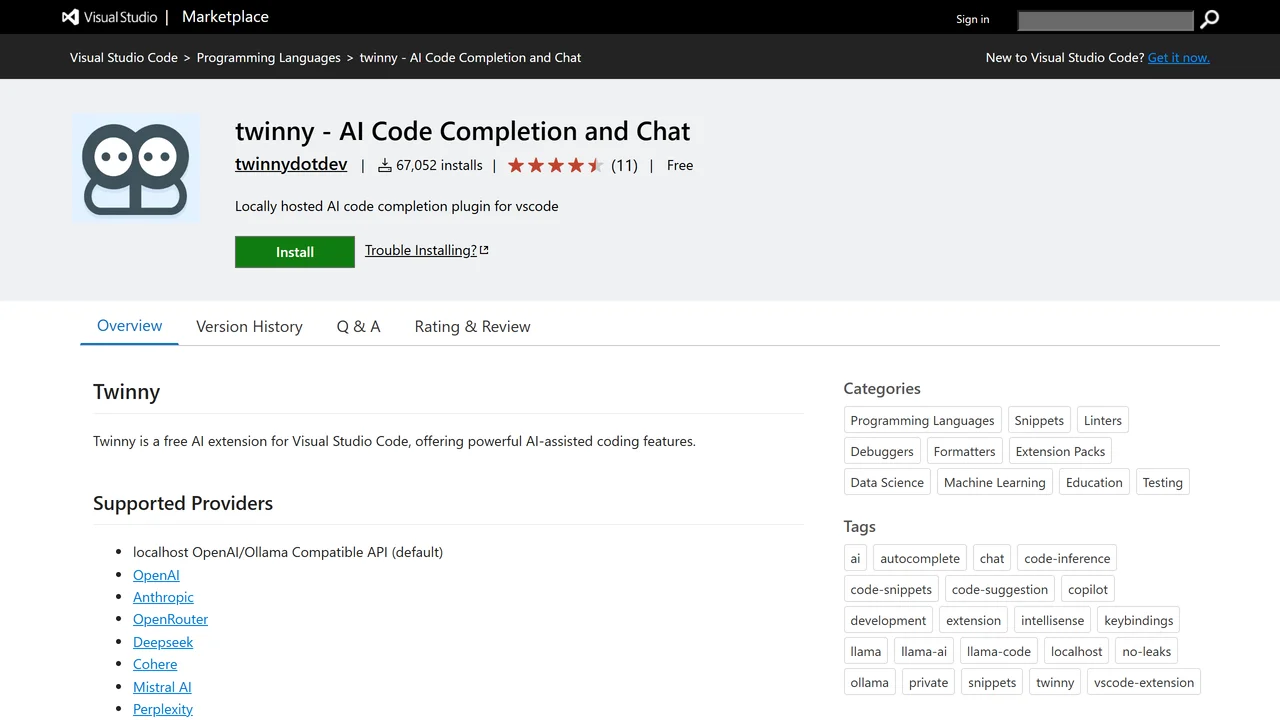Image resolution: width=1280 pixels, height=720 pixels.
Task: Select the Testing category
Action: pyautogui.click(x=1163, y=482)
